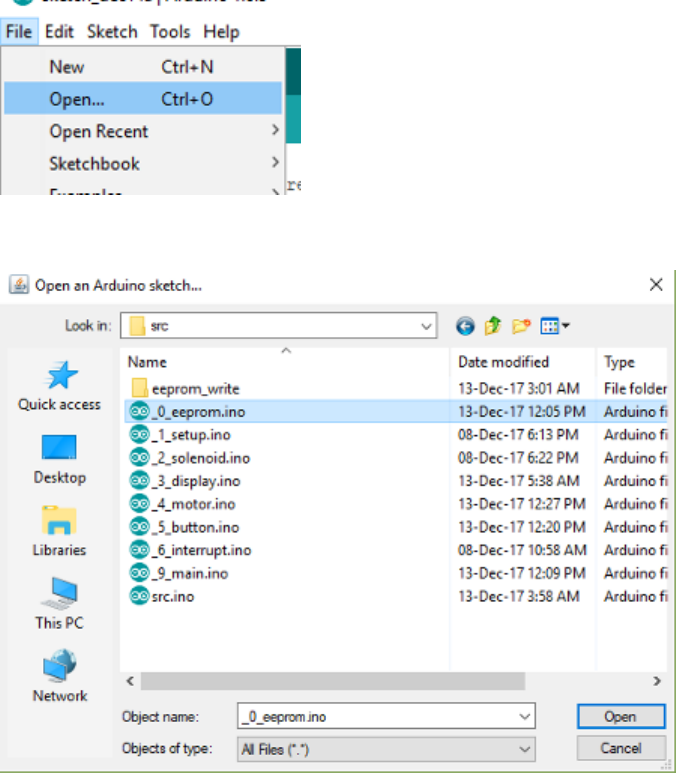The height and width of the screenshot is (773, 676).
Task: Click date 13-Dec-17 3:58 AM cell
Action: 519,597
